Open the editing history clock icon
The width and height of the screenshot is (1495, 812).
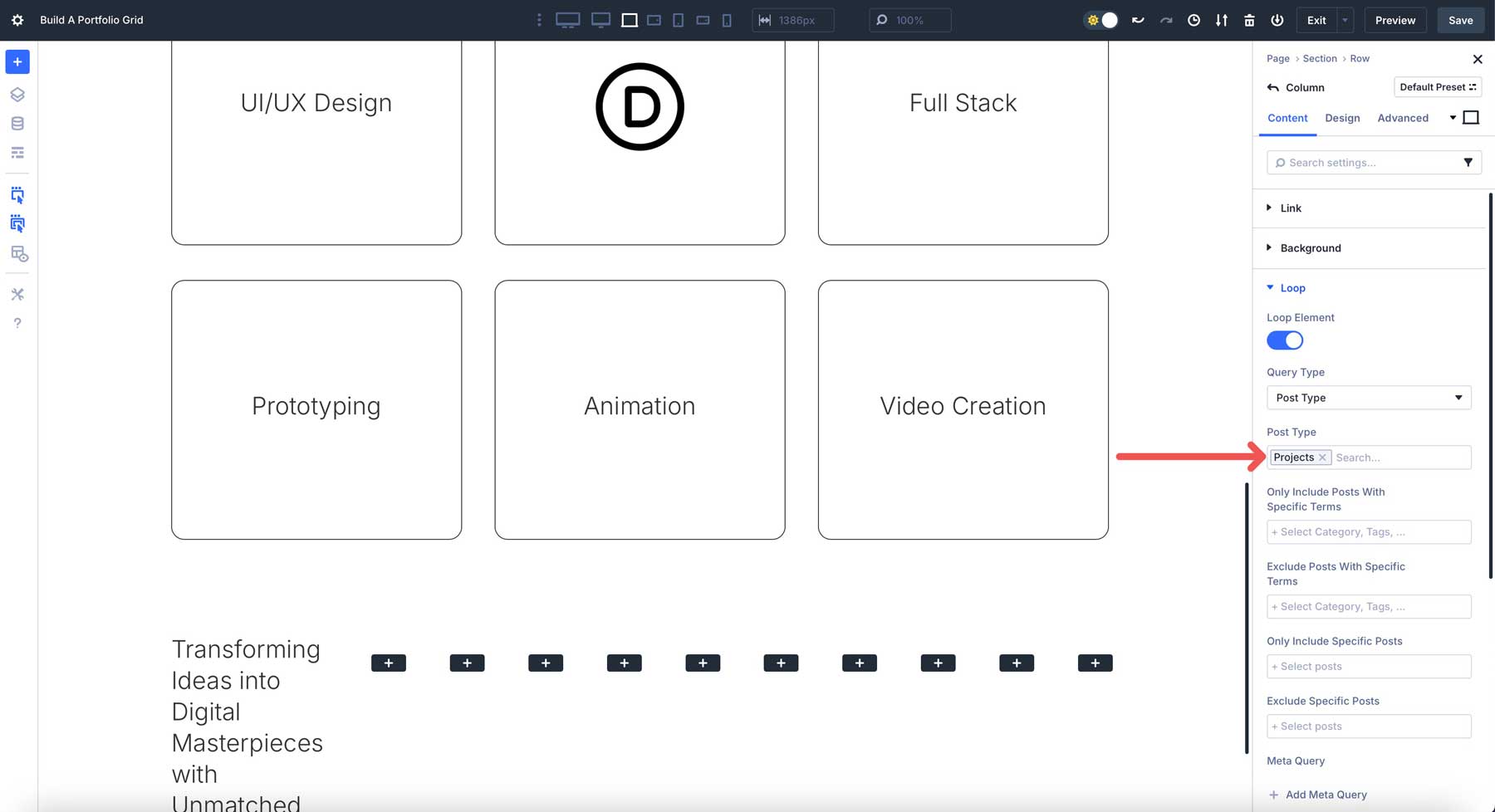(1194, 19)
